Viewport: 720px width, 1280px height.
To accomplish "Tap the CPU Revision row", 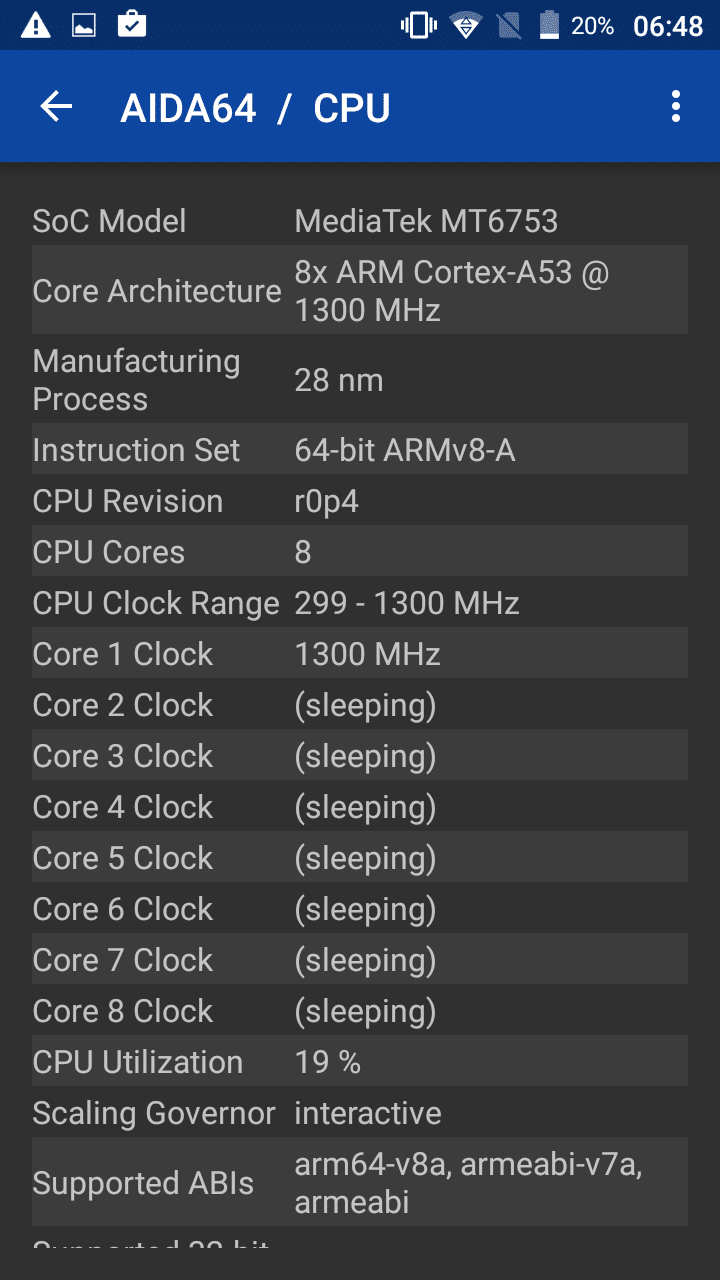I will (x=360, y=501).
